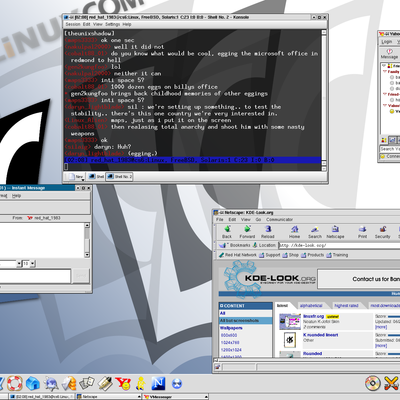Viewport: 400px width, 400px height.
Task: Open the gold coins stack icon in the panel
Action: point(69,384)
